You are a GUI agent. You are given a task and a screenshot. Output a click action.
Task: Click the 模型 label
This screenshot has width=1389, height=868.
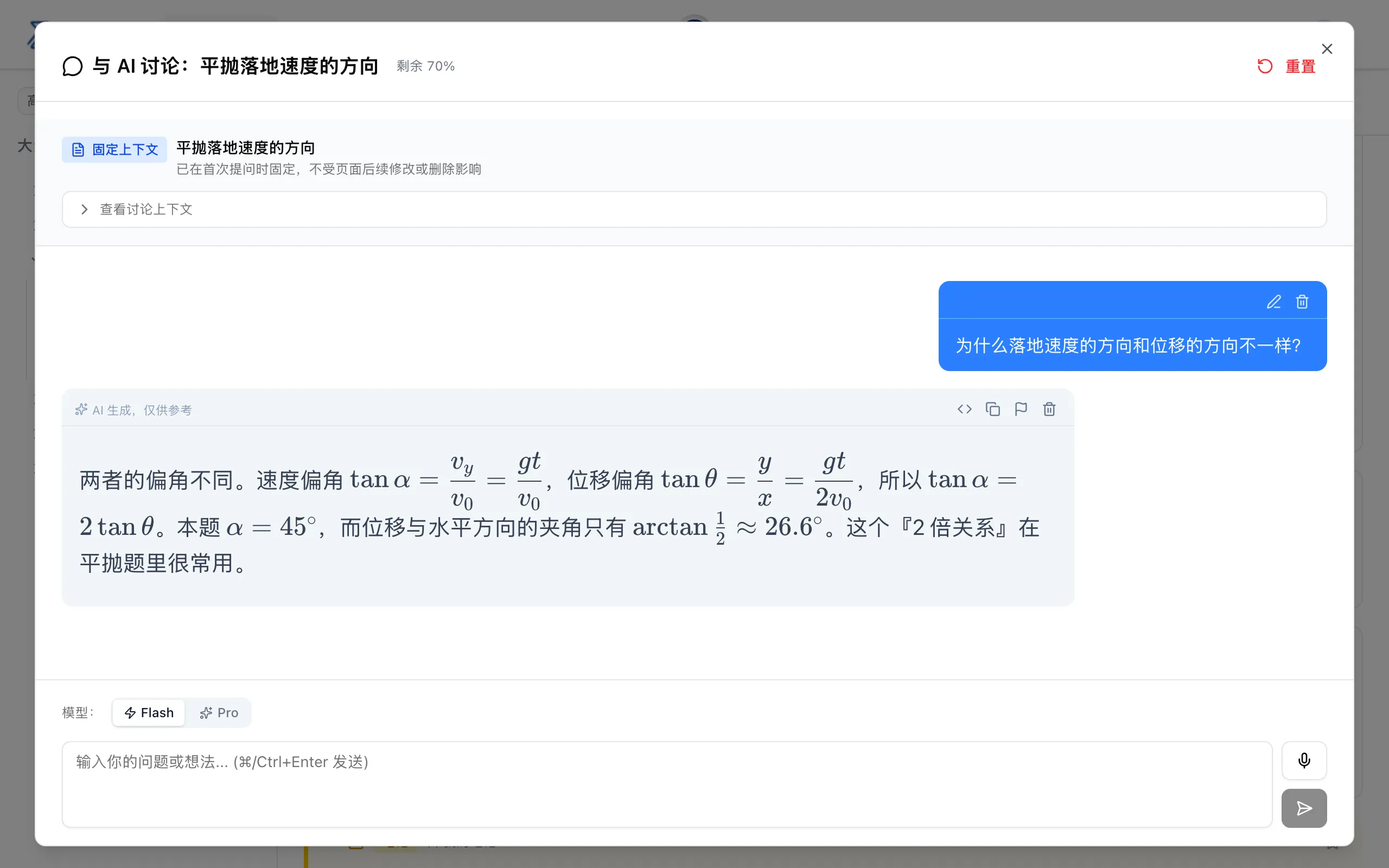pos(78,712)
